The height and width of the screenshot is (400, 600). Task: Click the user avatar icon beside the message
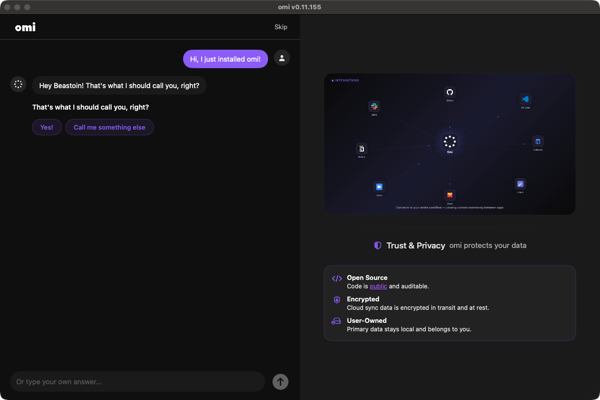(282, 58)
